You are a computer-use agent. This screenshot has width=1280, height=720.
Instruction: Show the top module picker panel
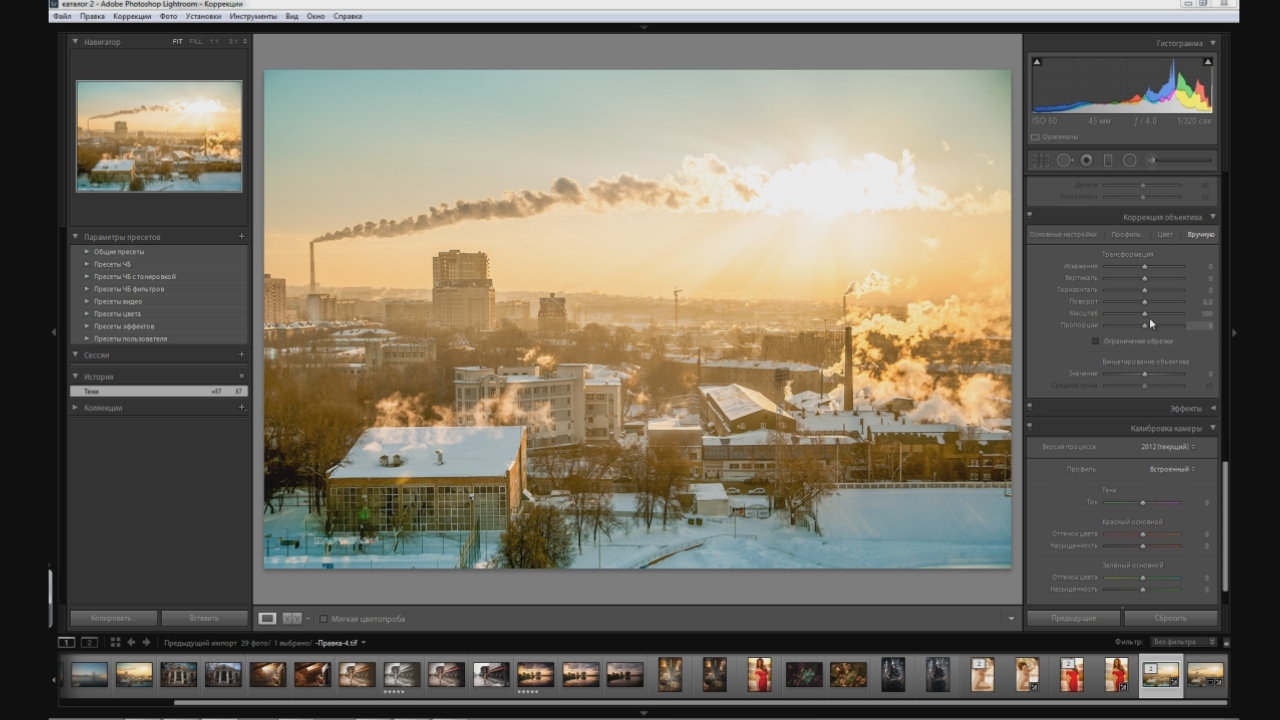click(643, 28)
